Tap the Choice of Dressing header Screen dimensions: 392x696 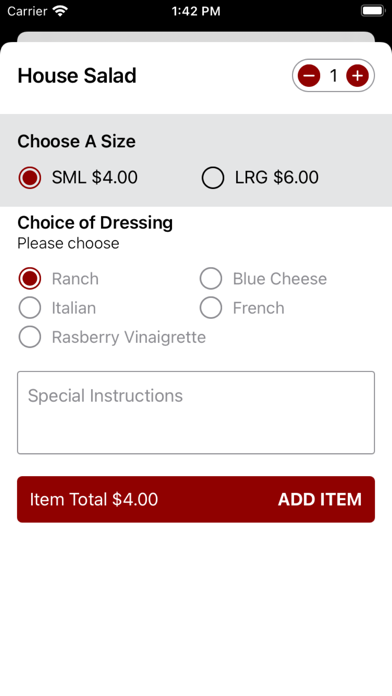pyautogui.click(x=95, y=222)
